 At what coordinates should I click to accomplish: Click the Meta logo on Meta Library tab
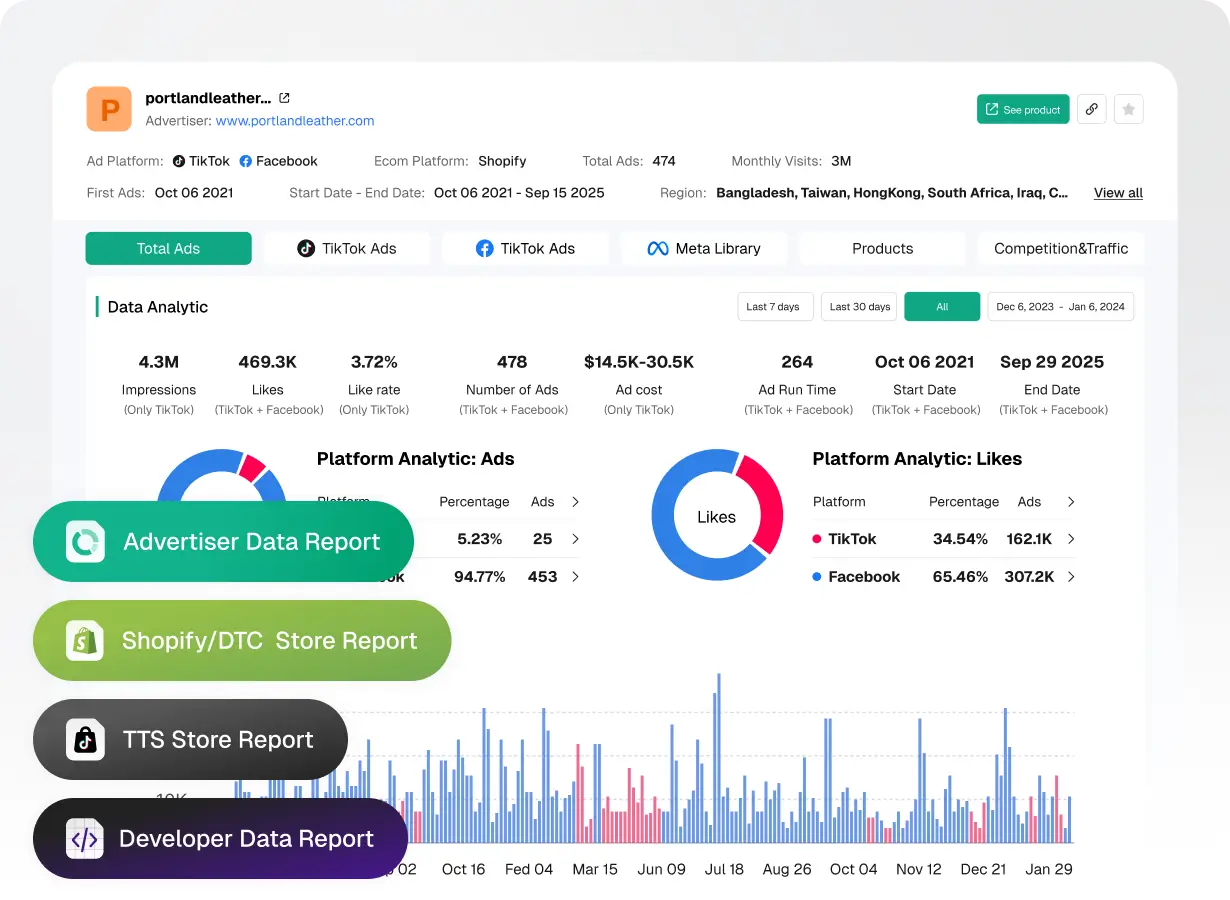tap(657, 248)
